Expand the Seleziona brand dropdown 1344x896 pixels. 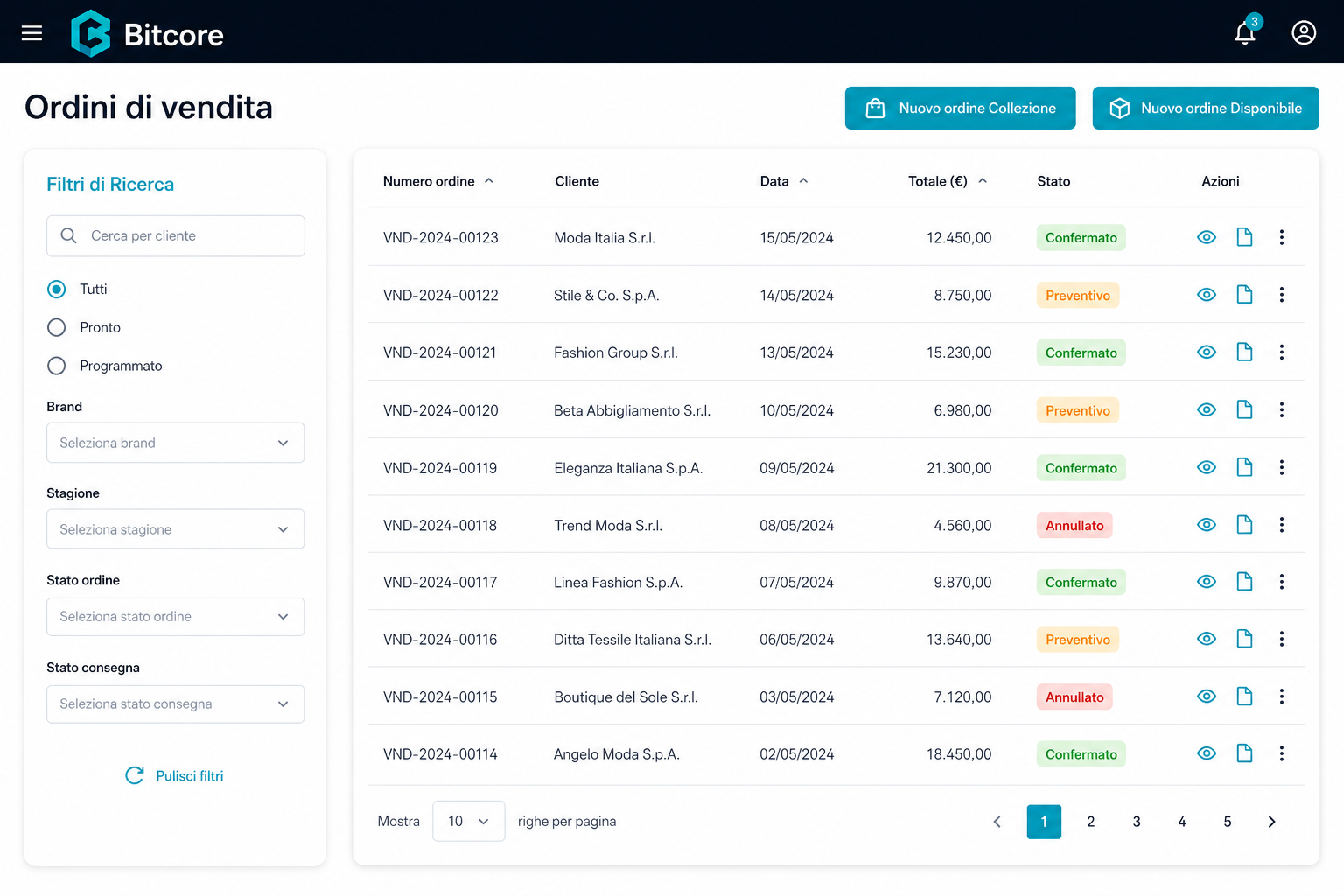click(175, 443)
